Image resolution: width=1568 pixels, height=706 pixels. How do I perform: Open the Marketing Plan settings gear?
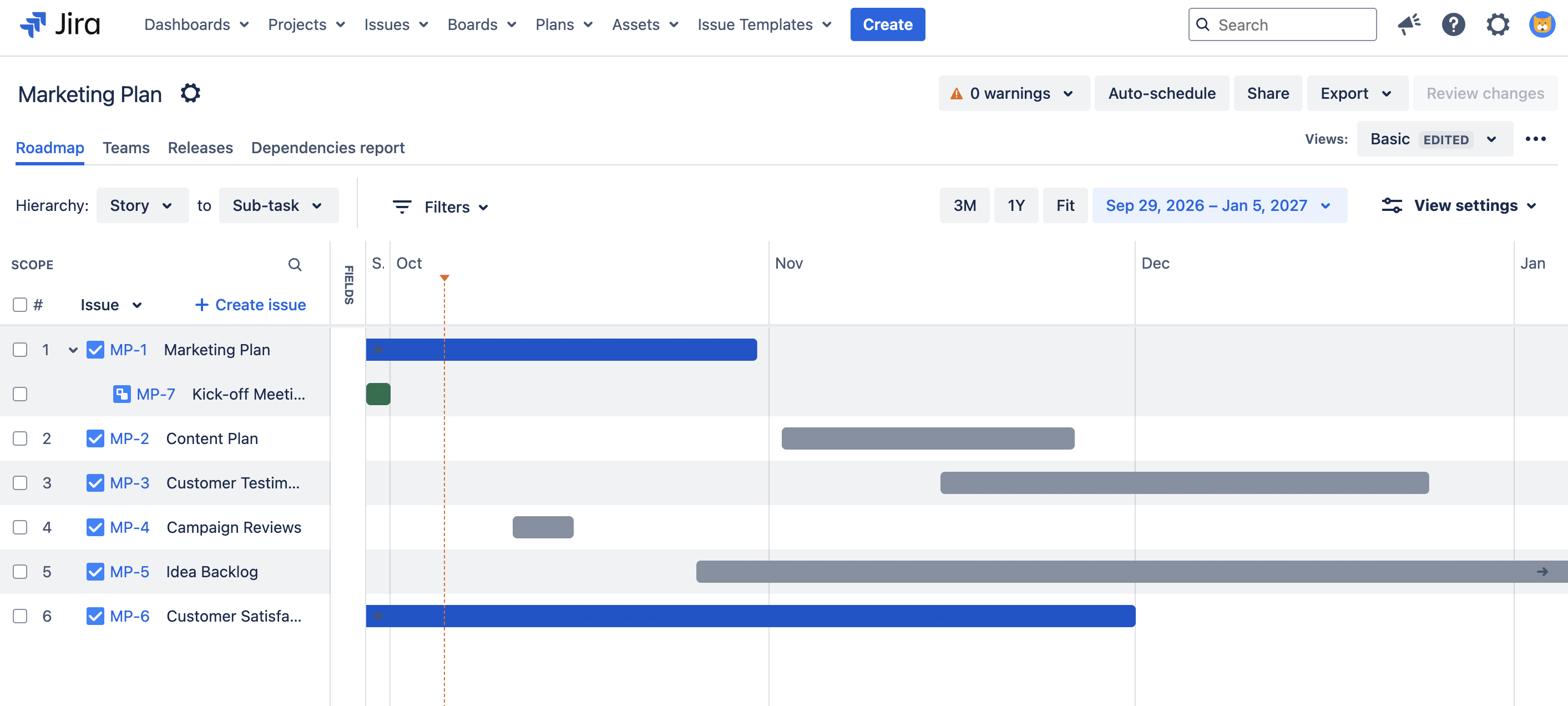click(190, 93)
